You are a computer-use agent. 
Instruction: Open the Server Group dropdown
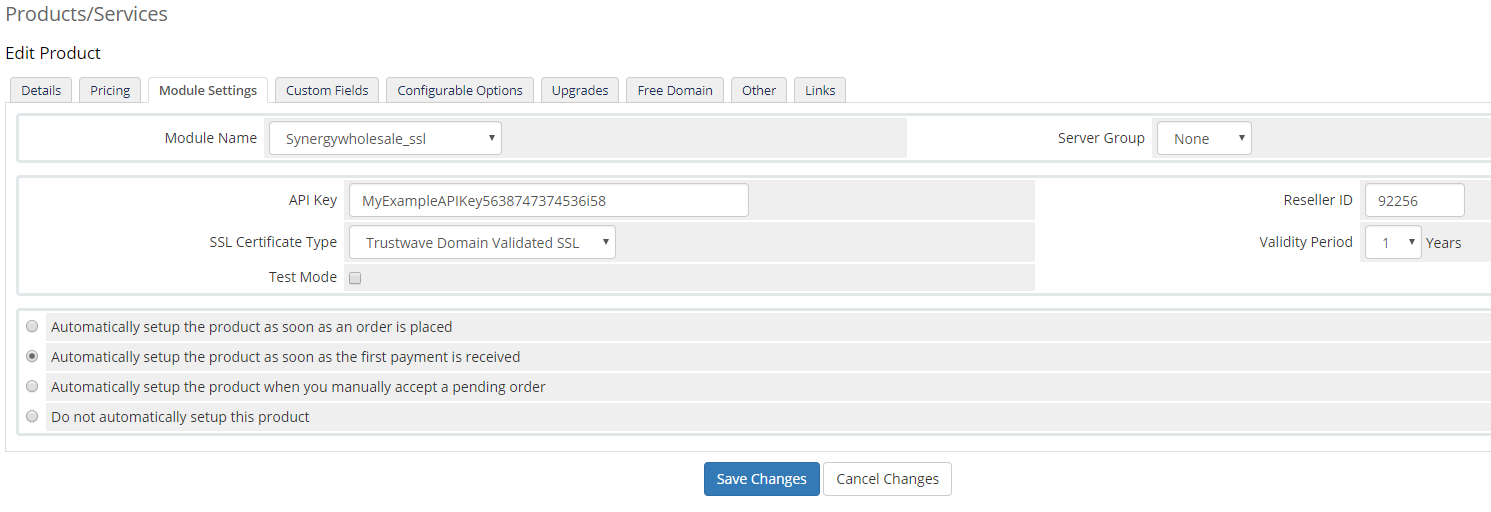click(1204, 139)
